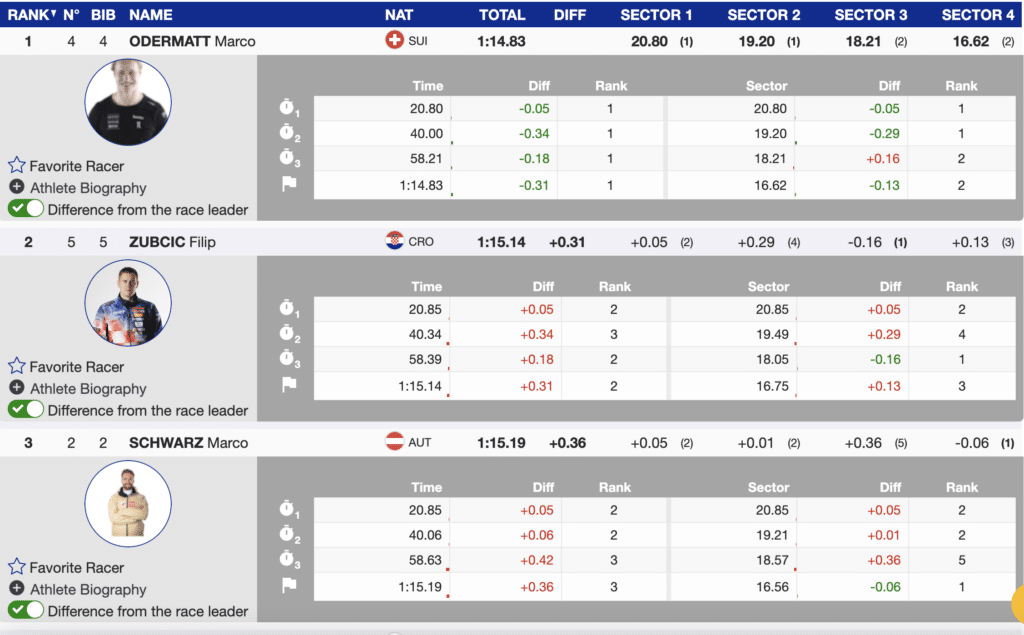Click the Austrian flag icon next to AUT
The height and width of the screenshot is (635, 1024).
point(394,442)
